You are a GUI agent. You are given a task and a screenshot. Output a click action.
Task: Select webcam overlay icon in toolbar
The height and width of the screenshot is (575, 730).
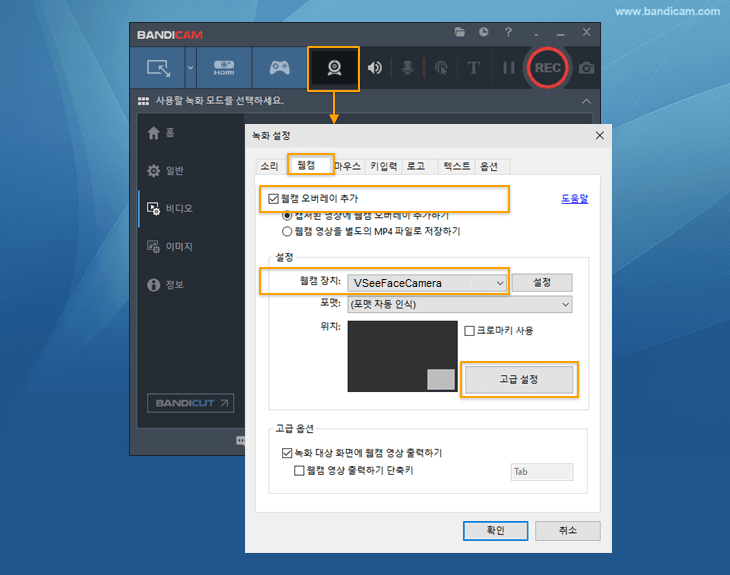334,68
